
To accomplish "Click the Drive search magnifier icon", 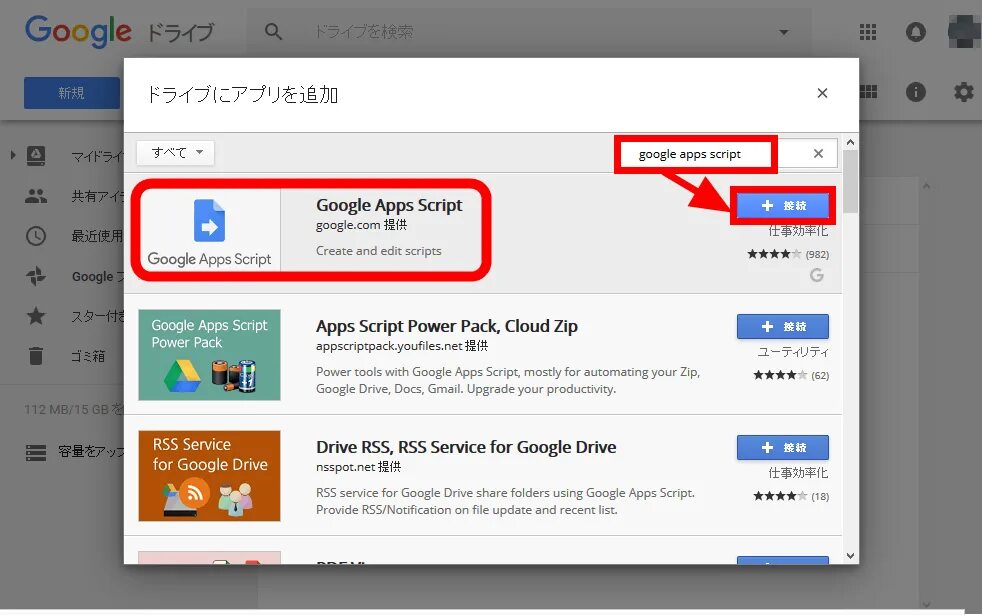I will (x=273, y=31).
